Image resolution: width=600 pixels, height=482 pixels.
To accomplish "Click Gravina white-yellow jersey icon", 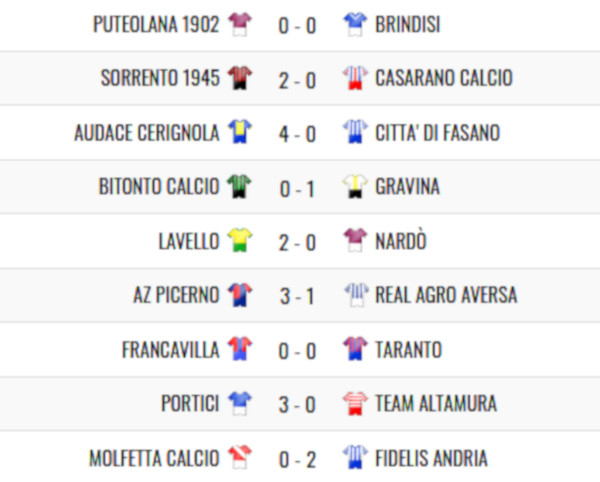I will (x=355, y=186).
